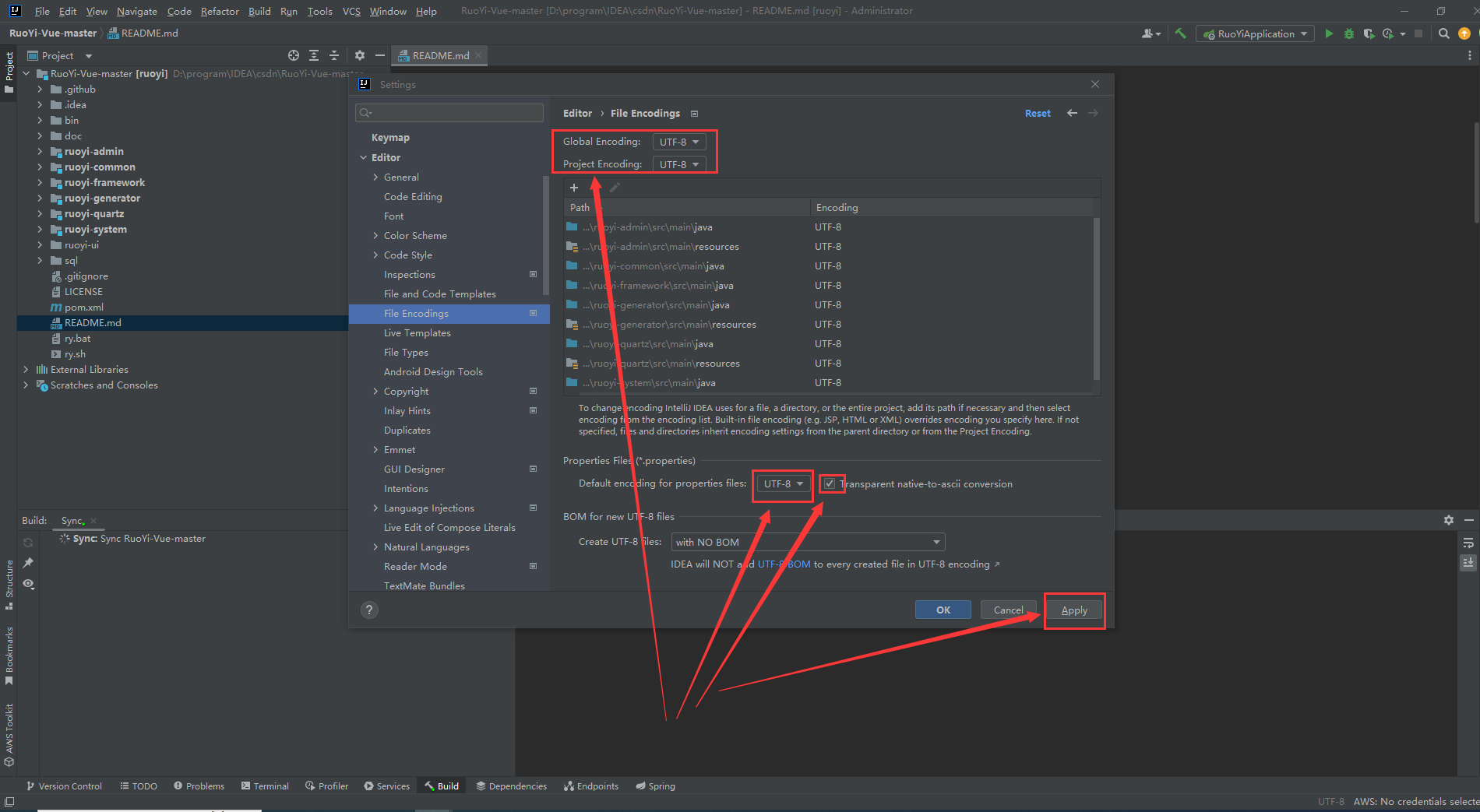Image resolution: width=1480 pixels, height=812 pixels.
Task: Close the Sync tab in Build panel
Action: [93, 521]
